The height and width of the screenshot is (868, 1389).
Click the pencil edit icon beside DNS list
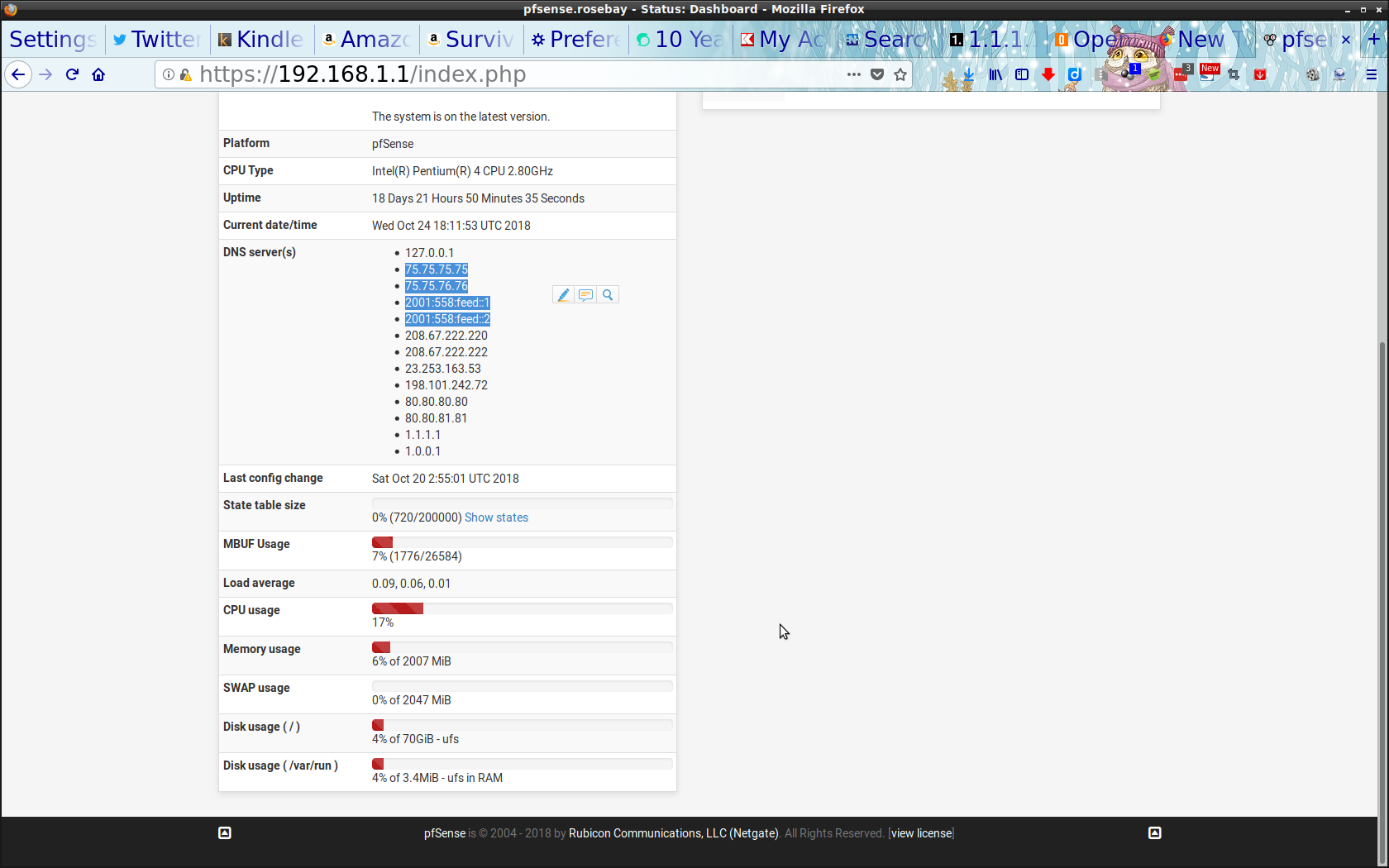563,295
